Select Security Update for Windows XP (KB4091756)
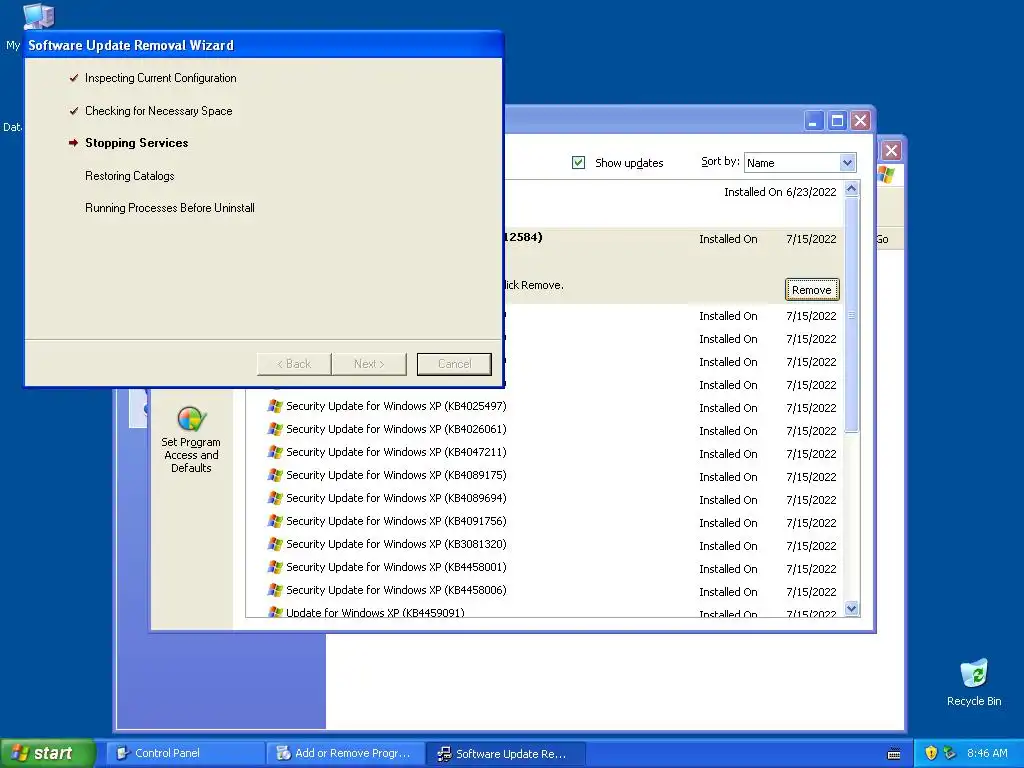The image size is (1024, 768). pos(396,521)
